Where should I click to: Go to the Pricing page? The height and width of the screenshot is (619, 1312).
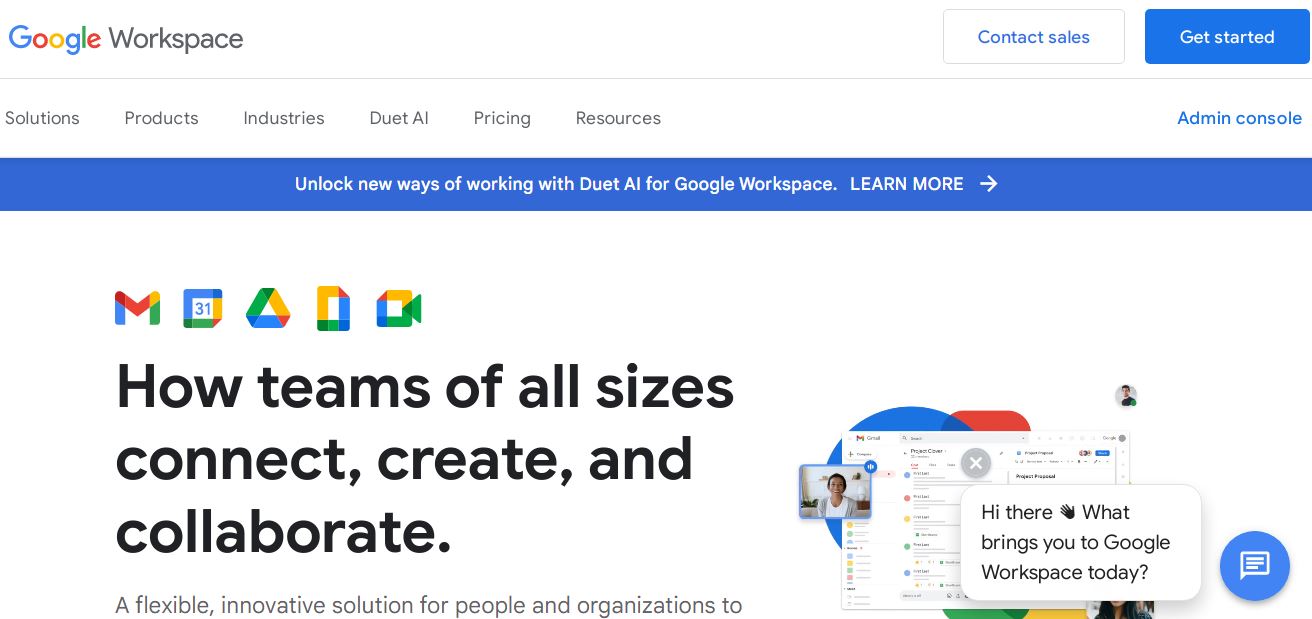click(x=502, y=118)
